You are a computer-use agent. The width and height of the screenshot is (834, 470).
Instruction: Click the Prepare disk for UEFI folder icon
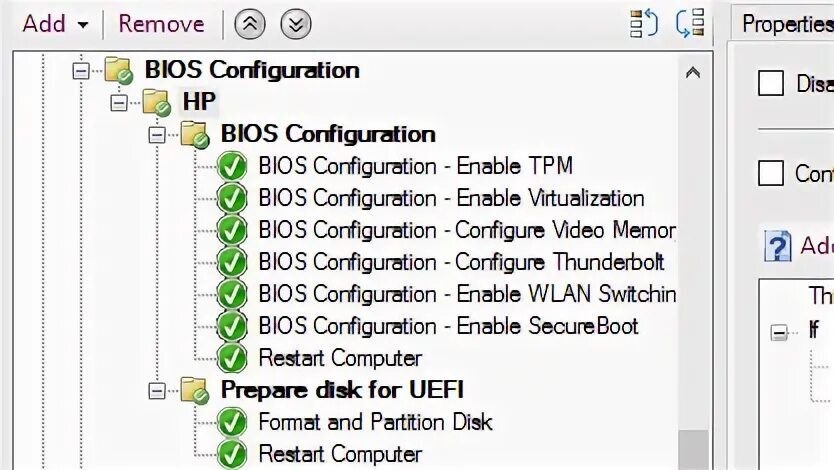(194, 390)
